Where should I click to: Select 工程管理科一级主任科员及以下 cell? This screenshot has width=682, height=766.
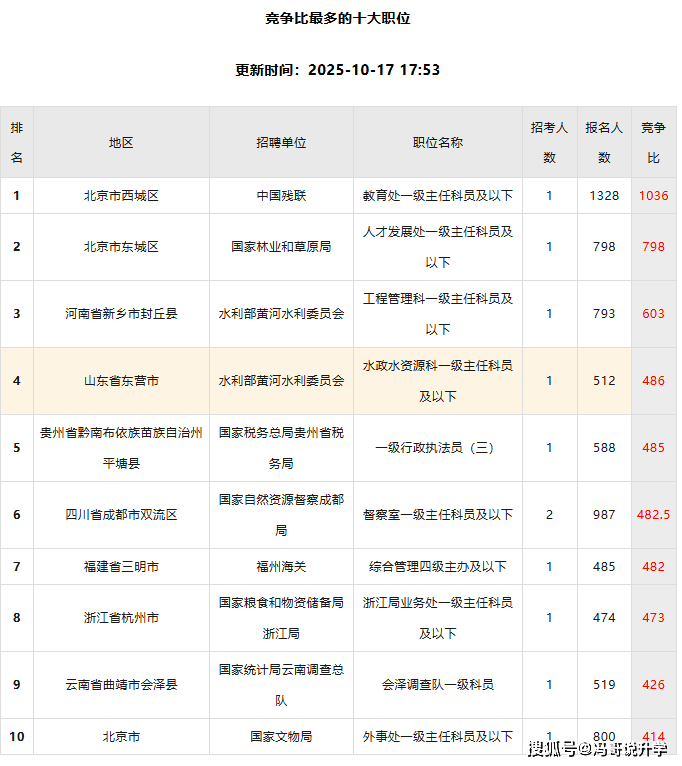pyautogui.click(x=438, y=314)
